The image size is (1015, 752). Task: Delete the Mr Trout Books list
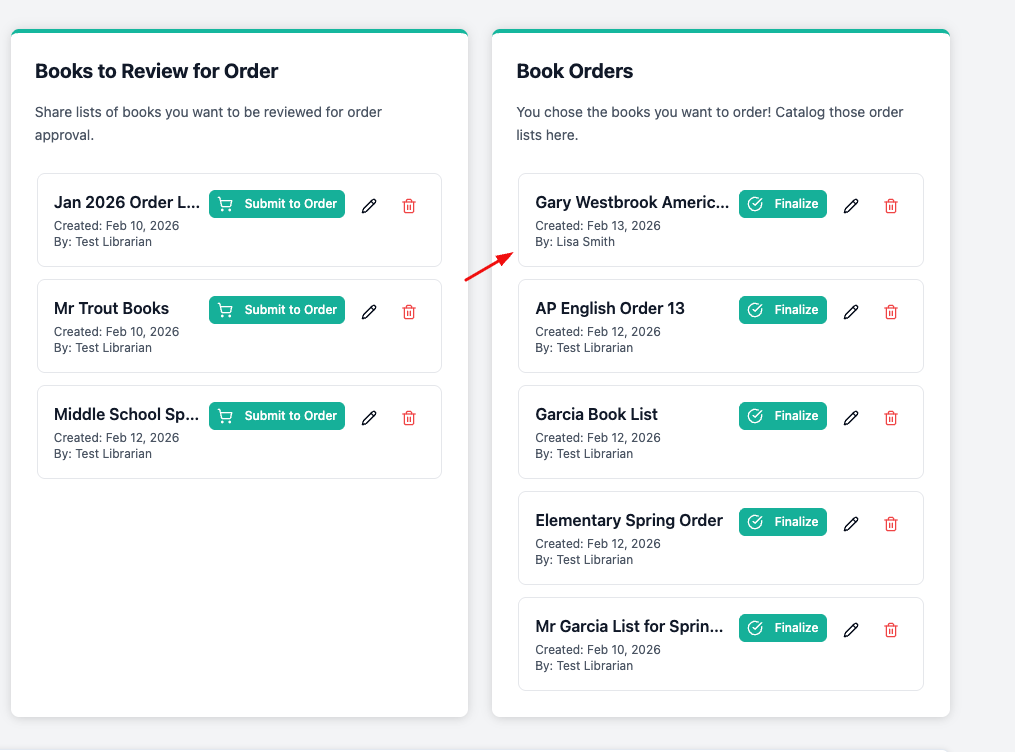pyautogui.click(x=408, y=312)
